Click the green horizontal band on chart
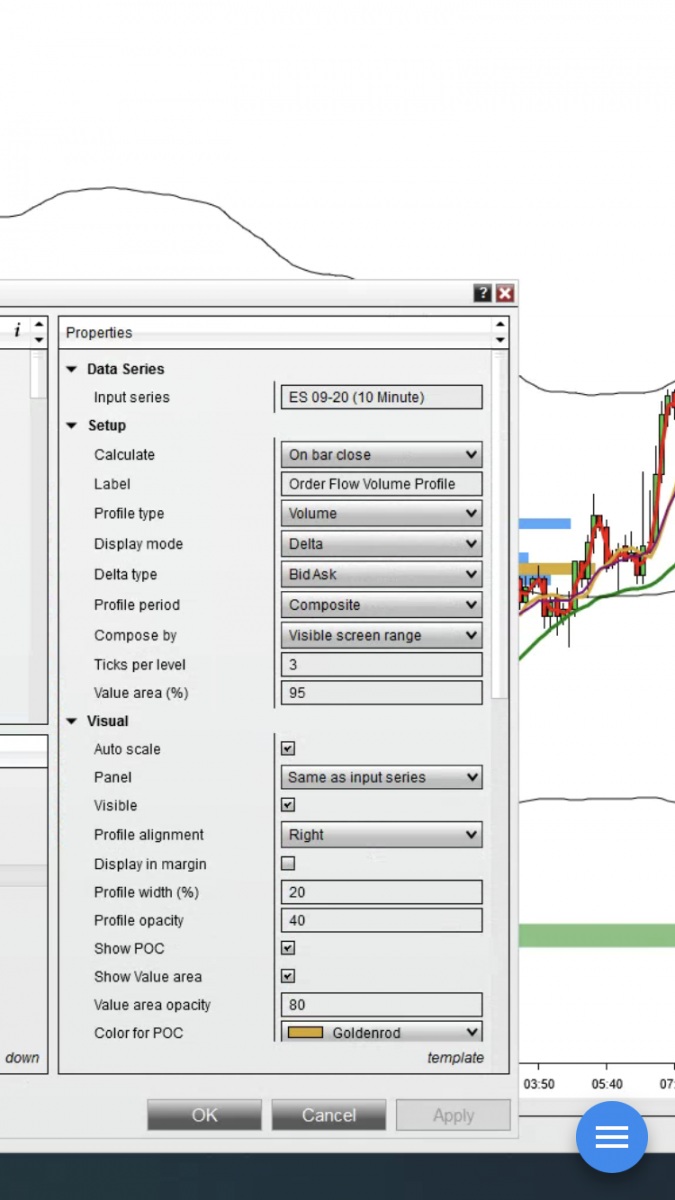 597,935
